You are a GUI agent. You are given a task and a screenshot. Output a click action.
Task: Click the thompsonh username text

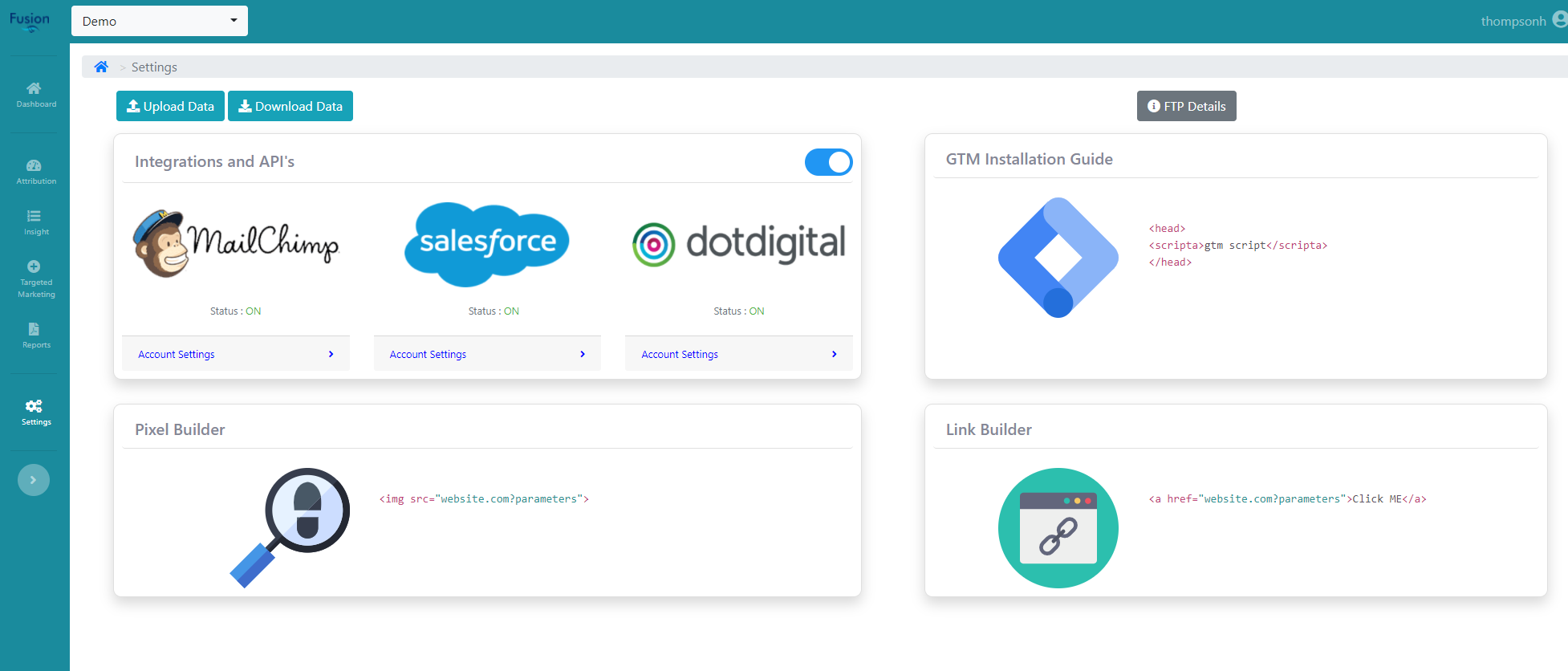(x=1513, y=21)
